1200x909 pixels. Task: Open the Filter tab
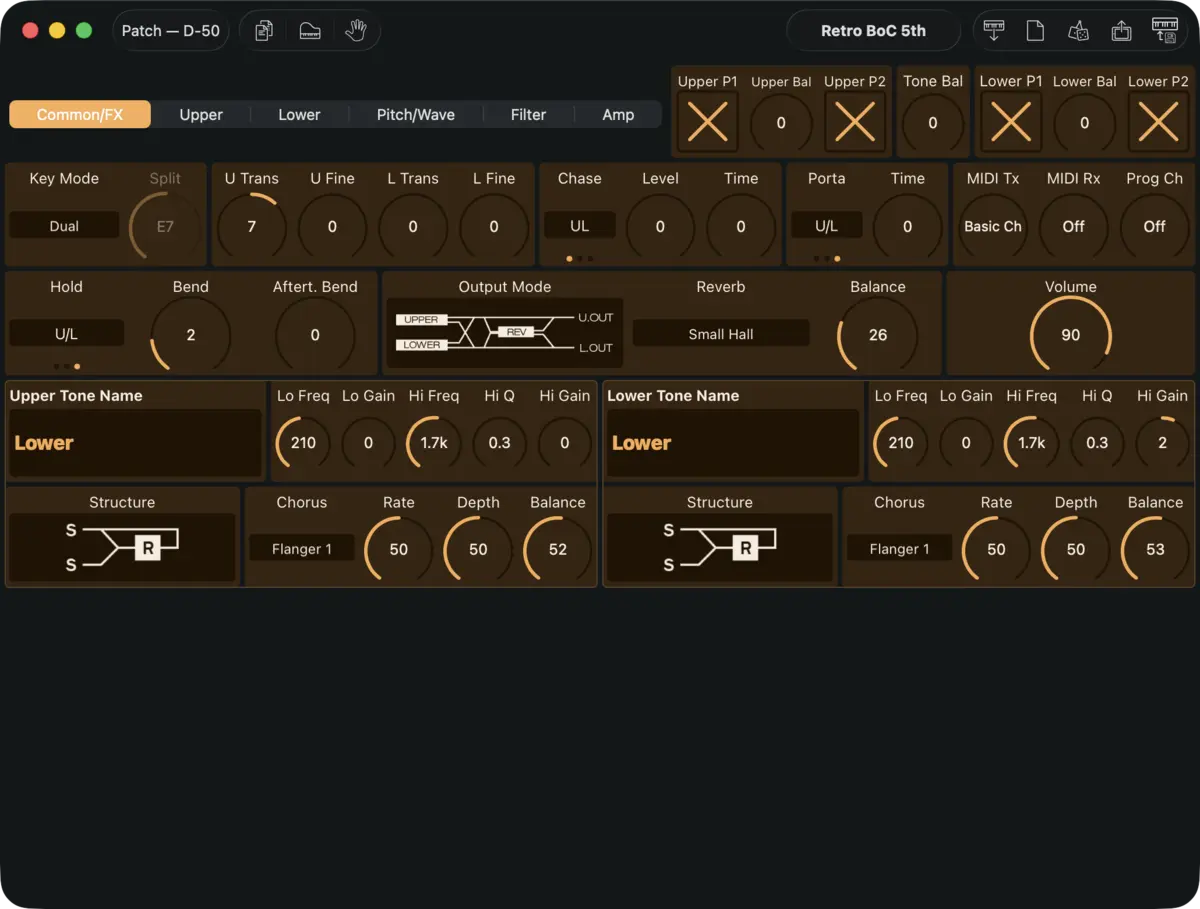point(528,115)
